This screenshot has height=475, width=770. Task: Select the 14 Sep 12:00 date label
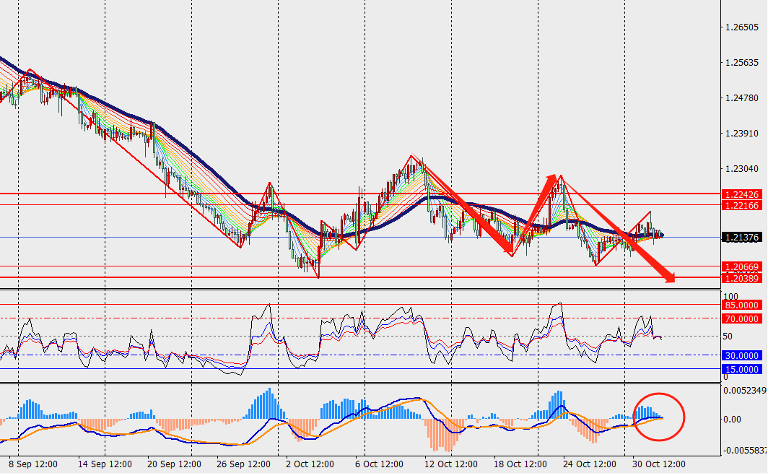click(105, 465)
